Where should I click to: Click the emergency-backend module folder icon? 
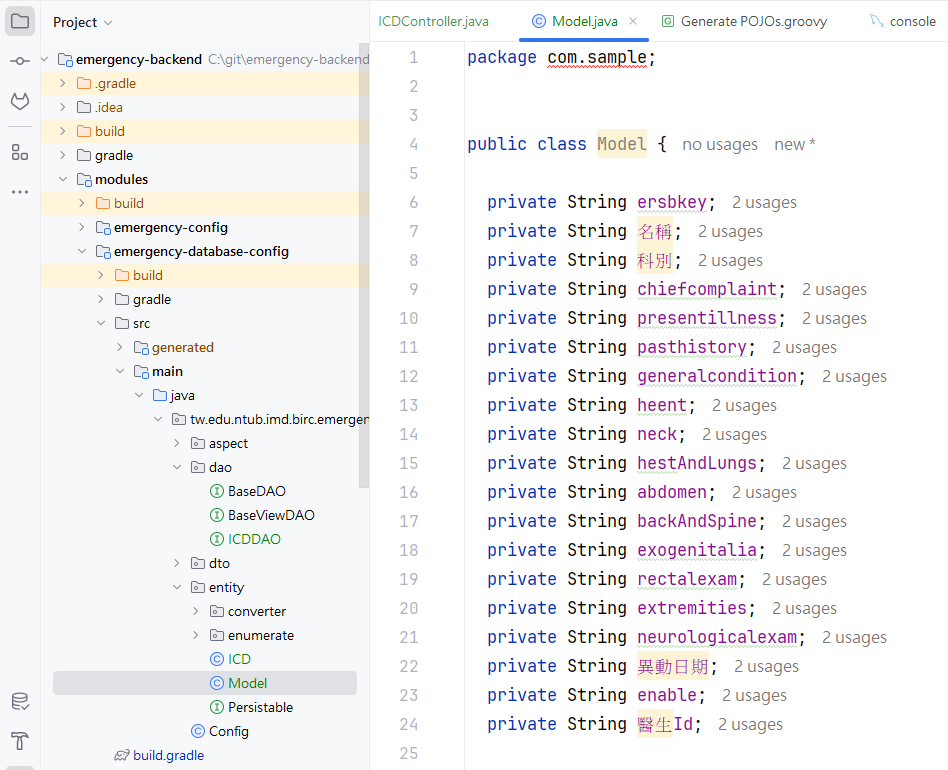[65, 59]
